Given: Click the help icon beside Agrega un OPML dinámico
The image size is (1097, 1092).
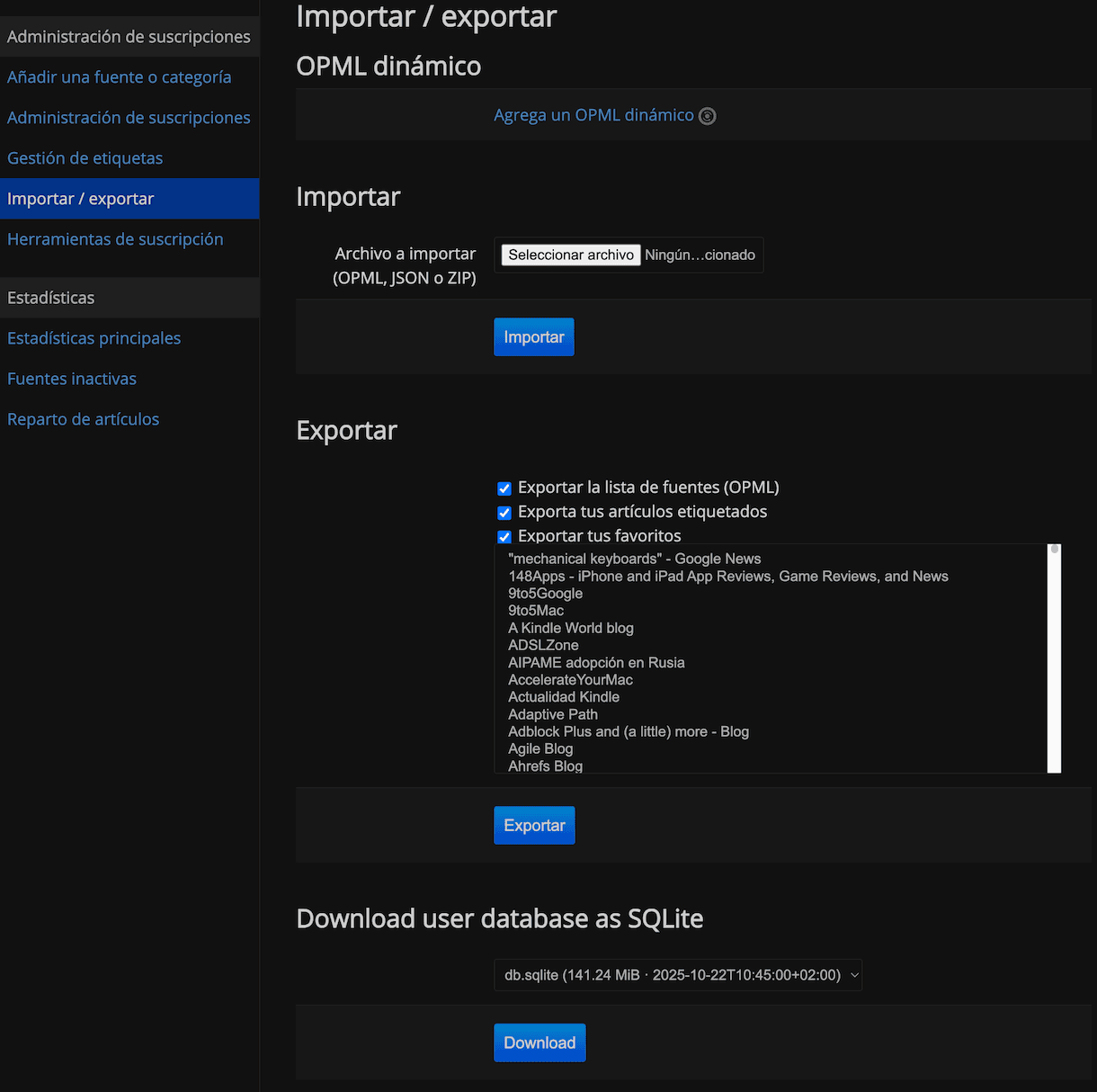Looking at the screenshot, I should [x=708, y=116].
